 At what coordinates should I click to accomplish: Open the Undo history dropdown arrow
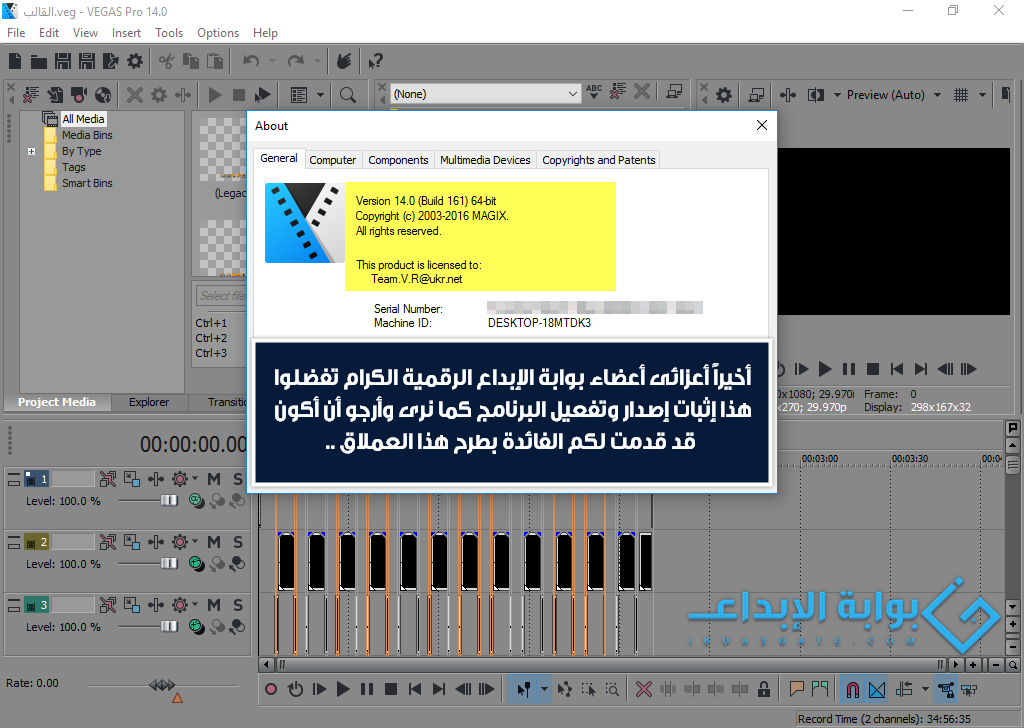(x=272, y=61)
